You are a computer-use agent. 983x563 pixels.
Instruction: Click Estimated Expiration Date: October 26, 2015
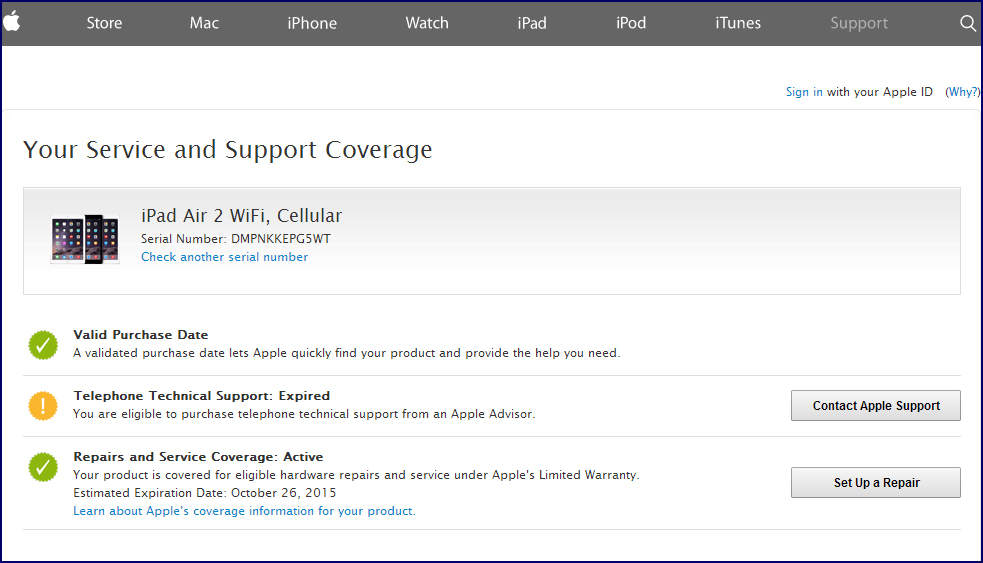(204, 493)
